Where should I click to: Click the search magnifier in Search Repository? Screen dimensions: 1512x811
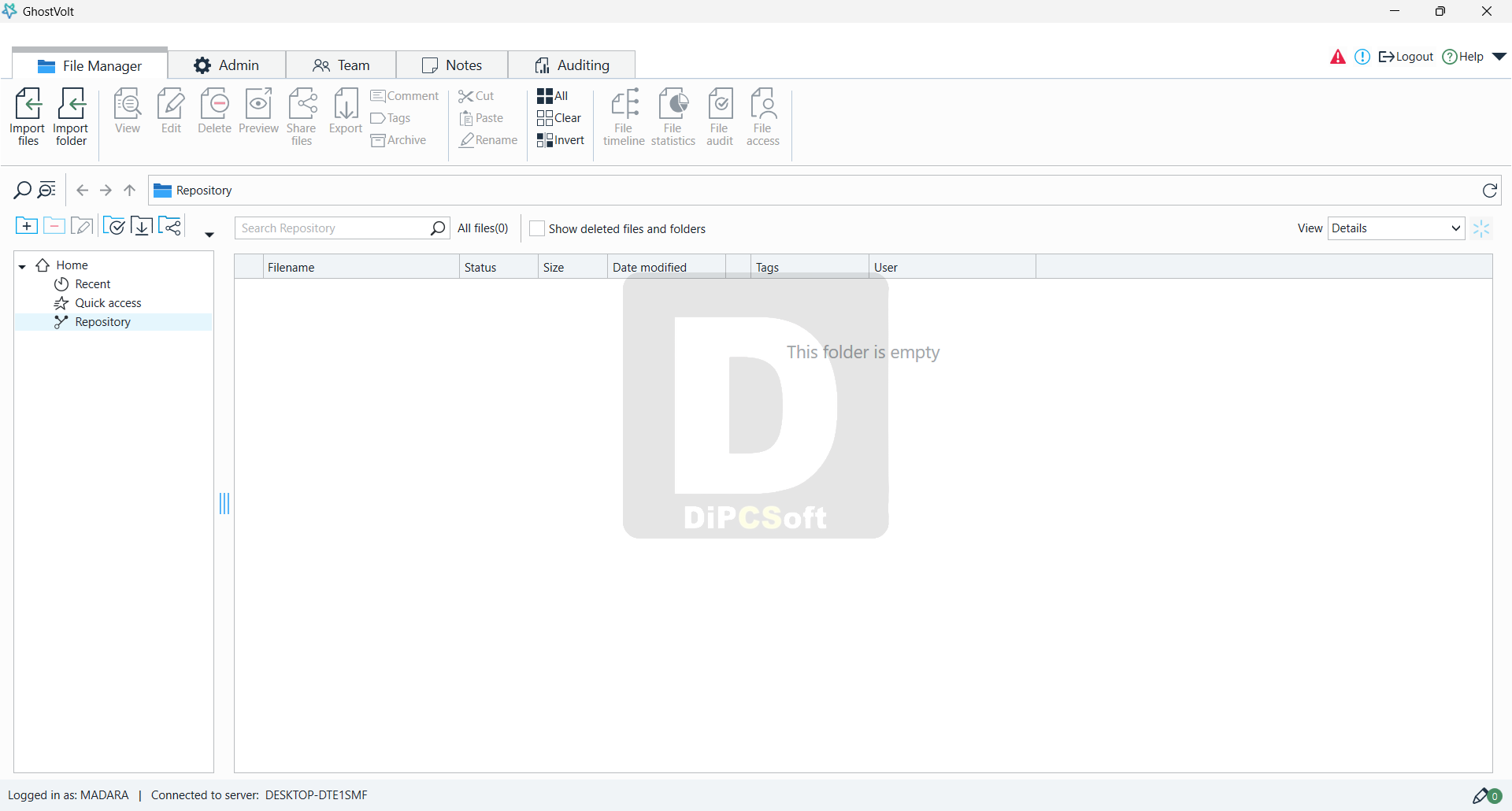[x=439, y=228]
